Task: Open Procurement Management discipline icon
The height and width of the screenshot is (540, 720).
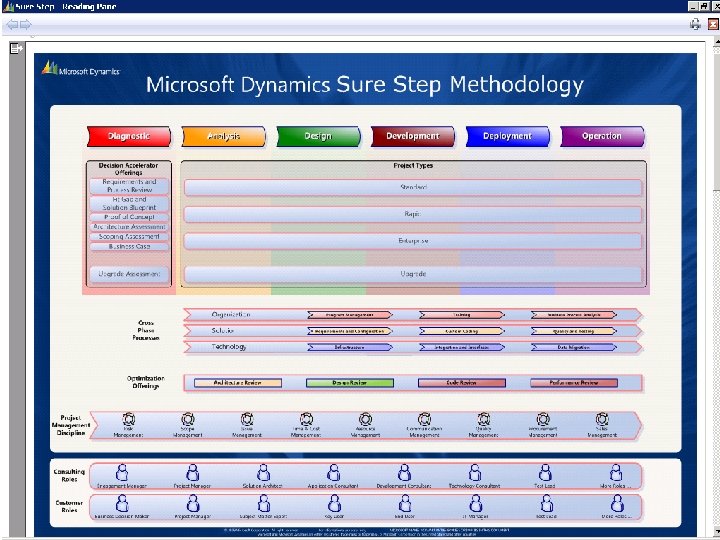Action: [543, 419]
